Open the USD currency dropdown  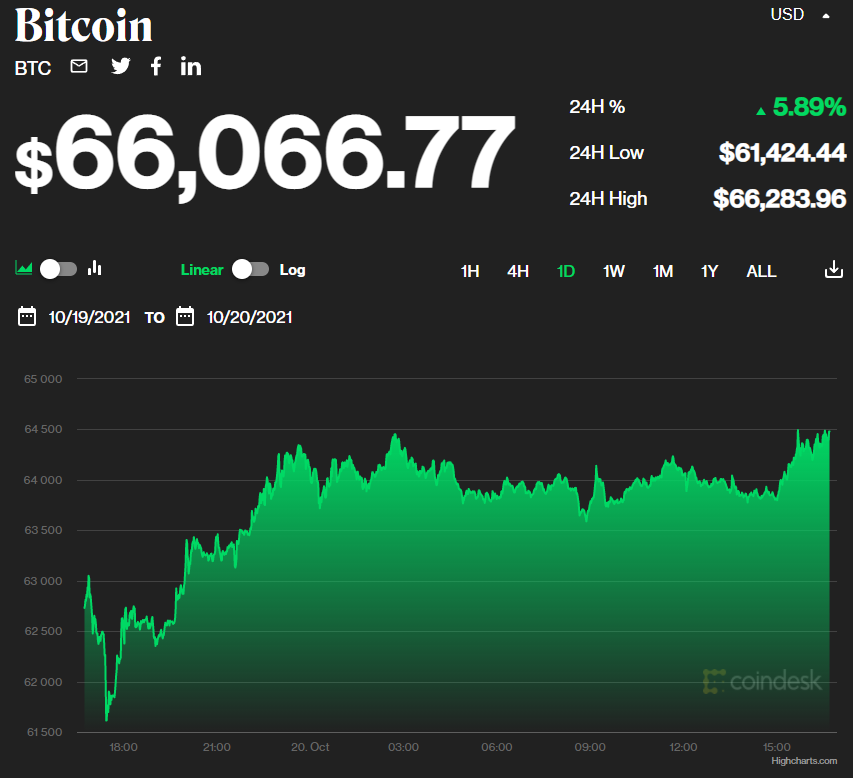click(800, 15)
